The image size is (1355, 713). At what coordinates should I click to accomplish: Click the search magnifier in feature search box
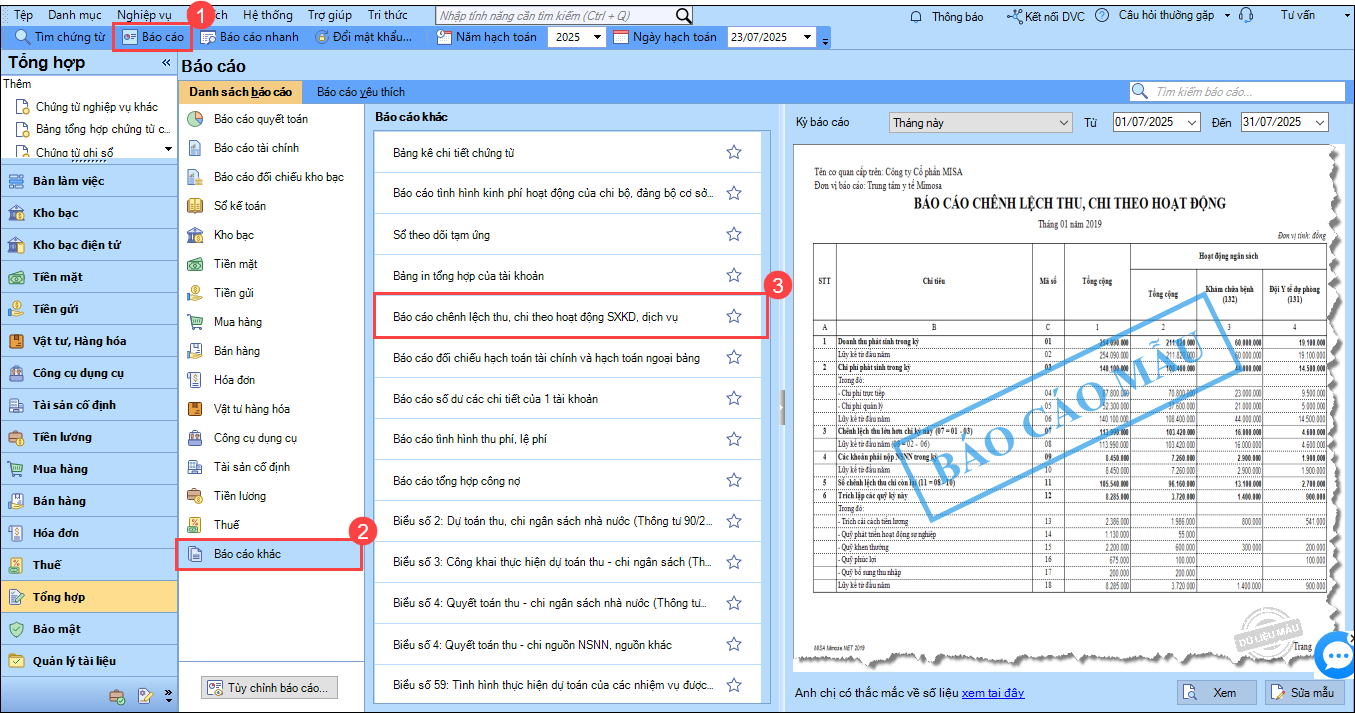click(683, 16)
